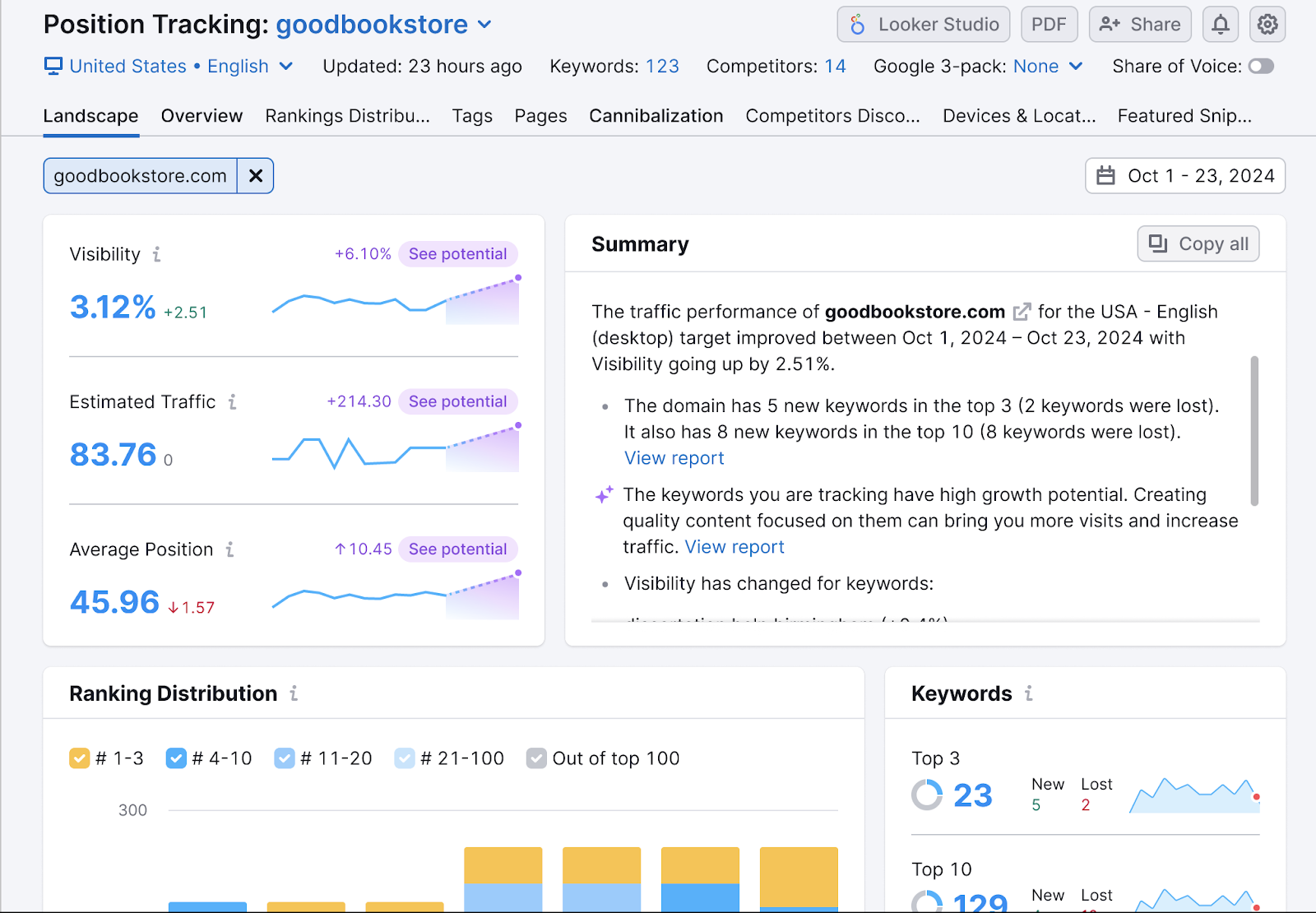Toggle # 1-3 ranking checkbox

[x=79, y=758]
